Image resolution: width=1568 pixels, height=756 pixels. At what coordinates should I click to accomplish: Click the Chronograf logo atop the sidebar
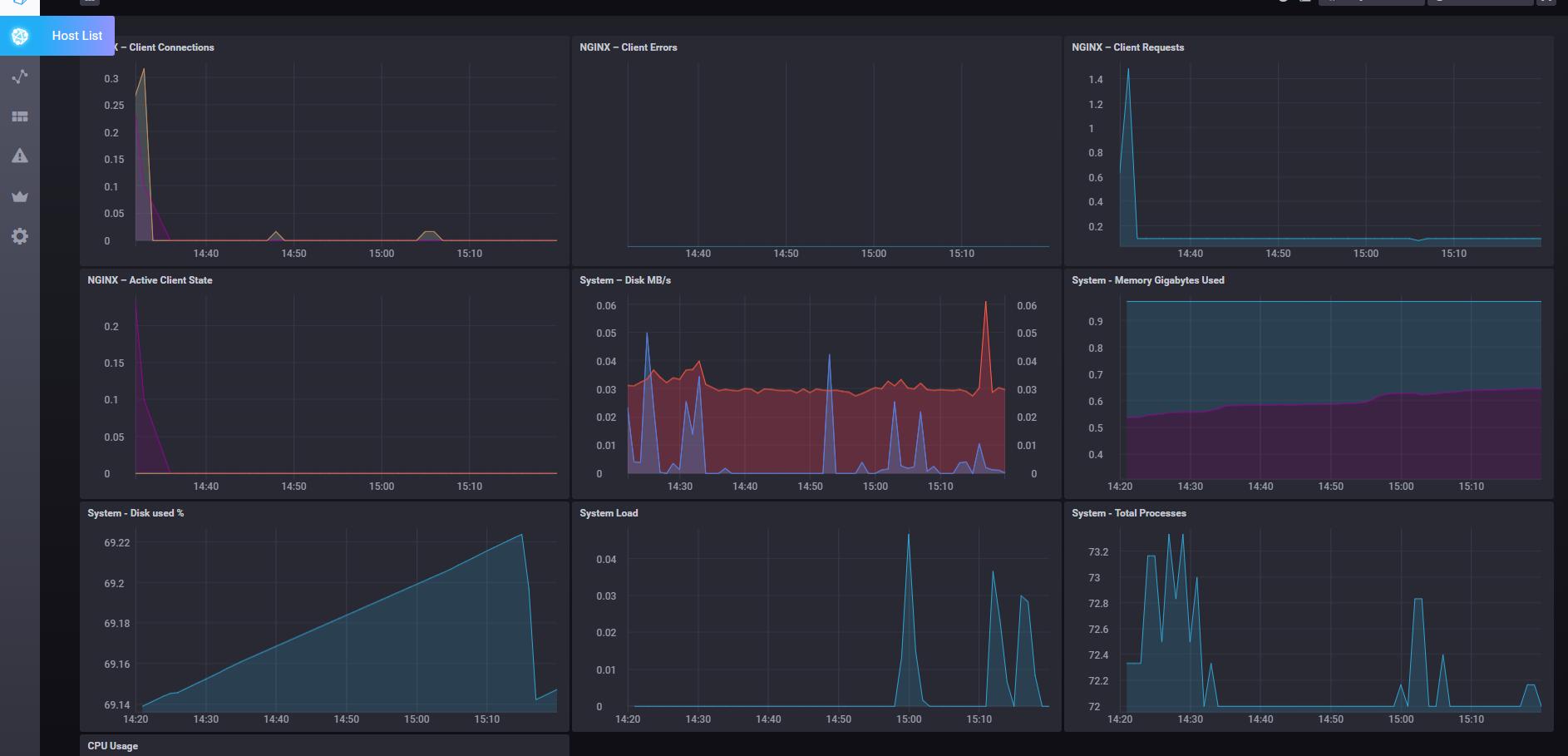(x=20, y=2)
